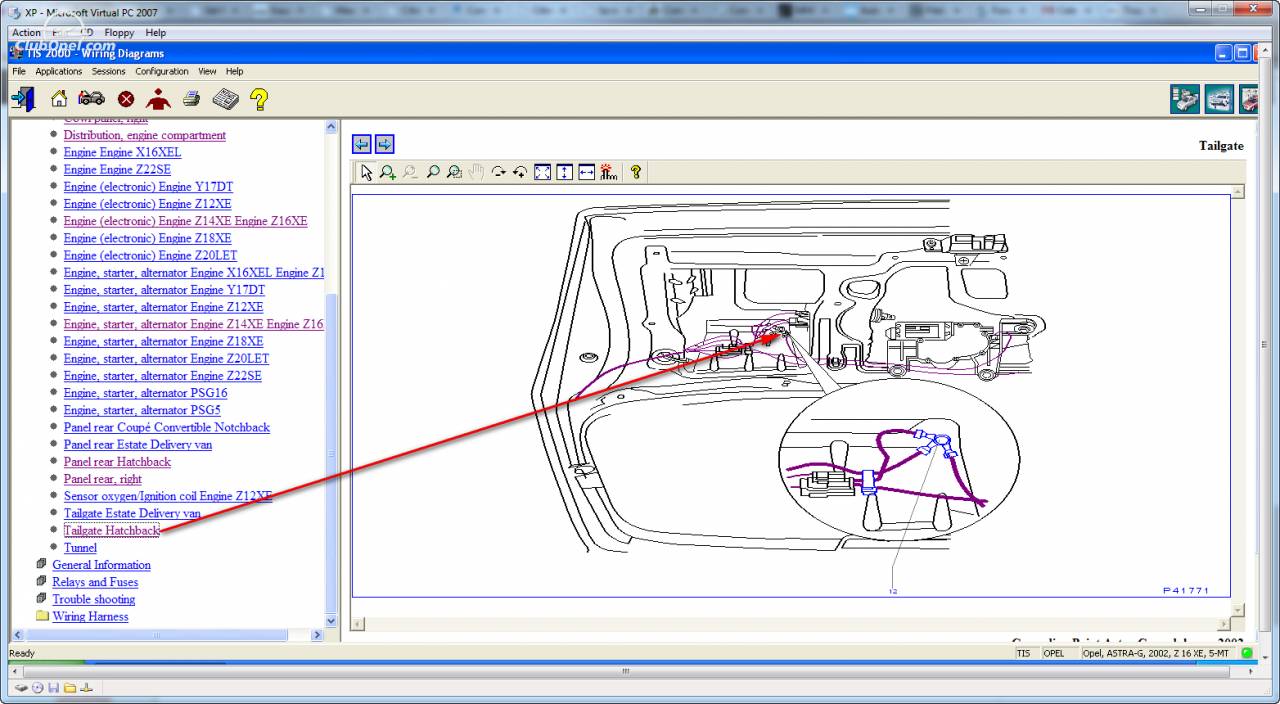Click the exit door icon in TIS toolbar

(x=23, y=99)
